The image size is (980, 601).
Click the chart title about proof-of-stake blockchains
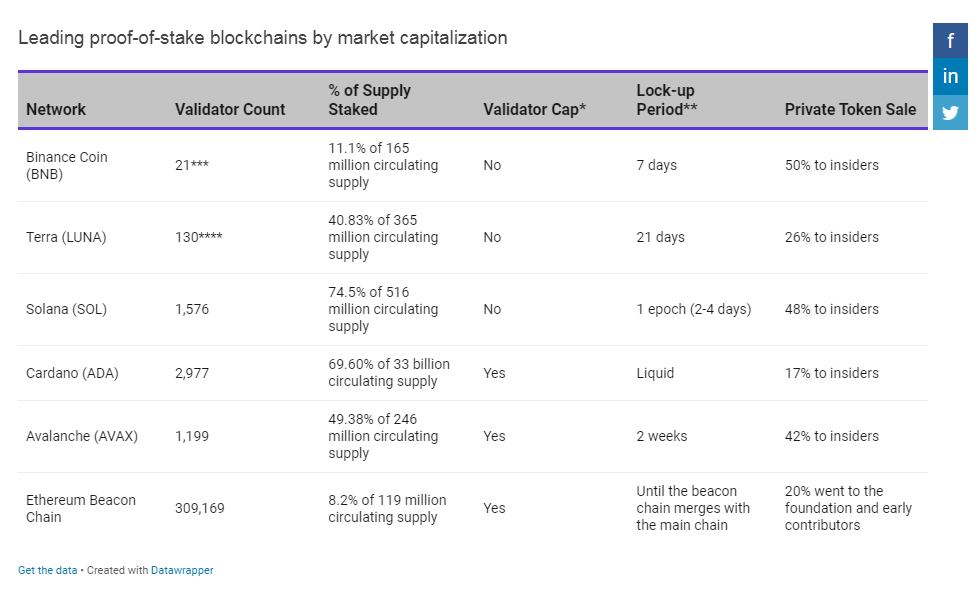tap(262, 38)
